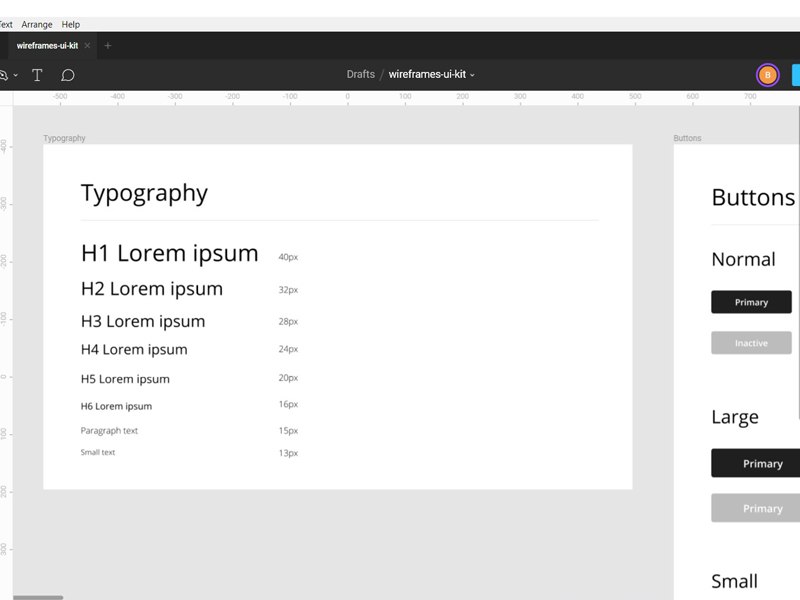Click the Normal Primary button

coord(751,302)
